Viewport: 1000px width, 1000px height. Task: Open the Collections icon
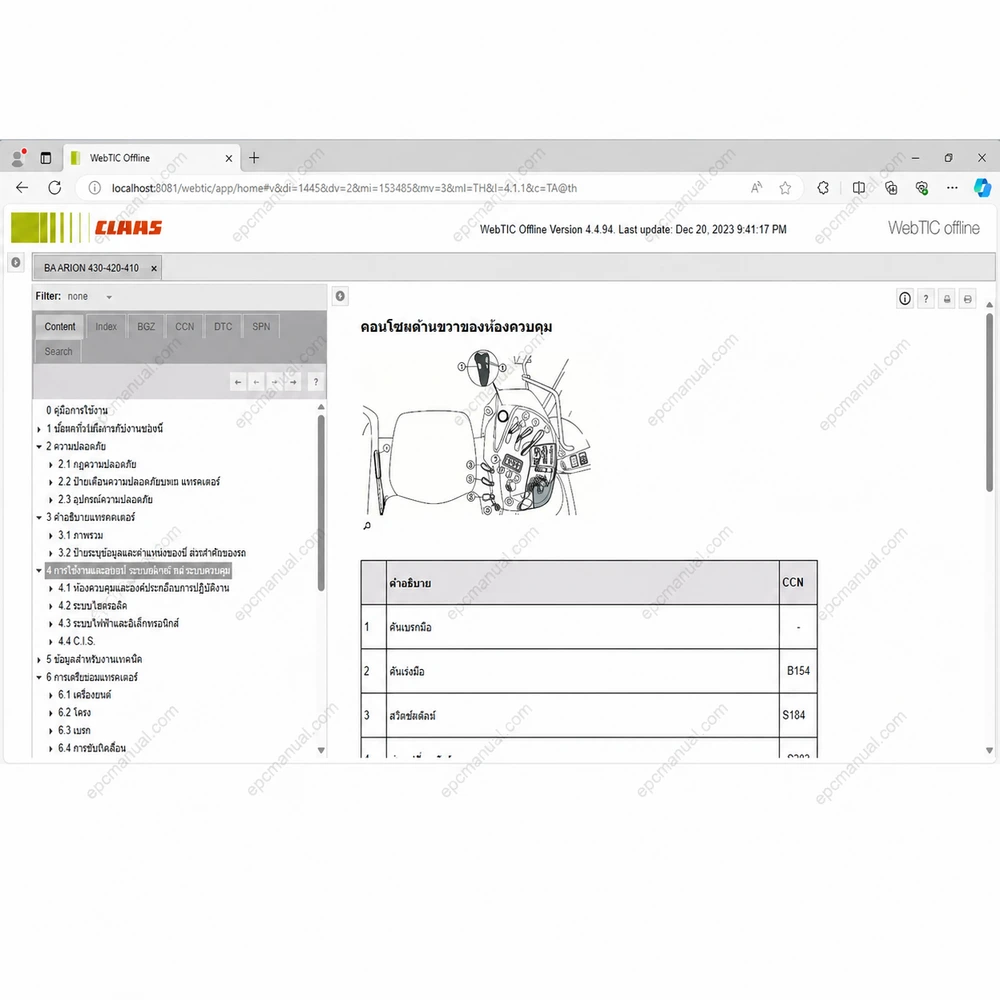(x=891, y=188)
